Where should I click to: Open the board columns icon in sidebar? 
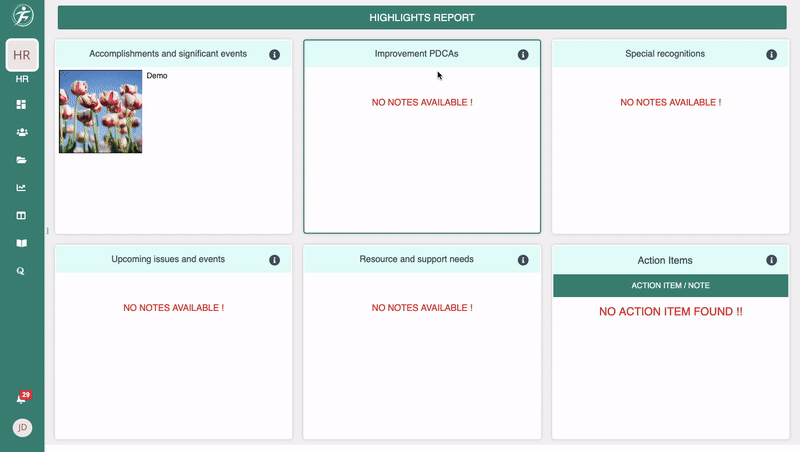pos(21,215)
